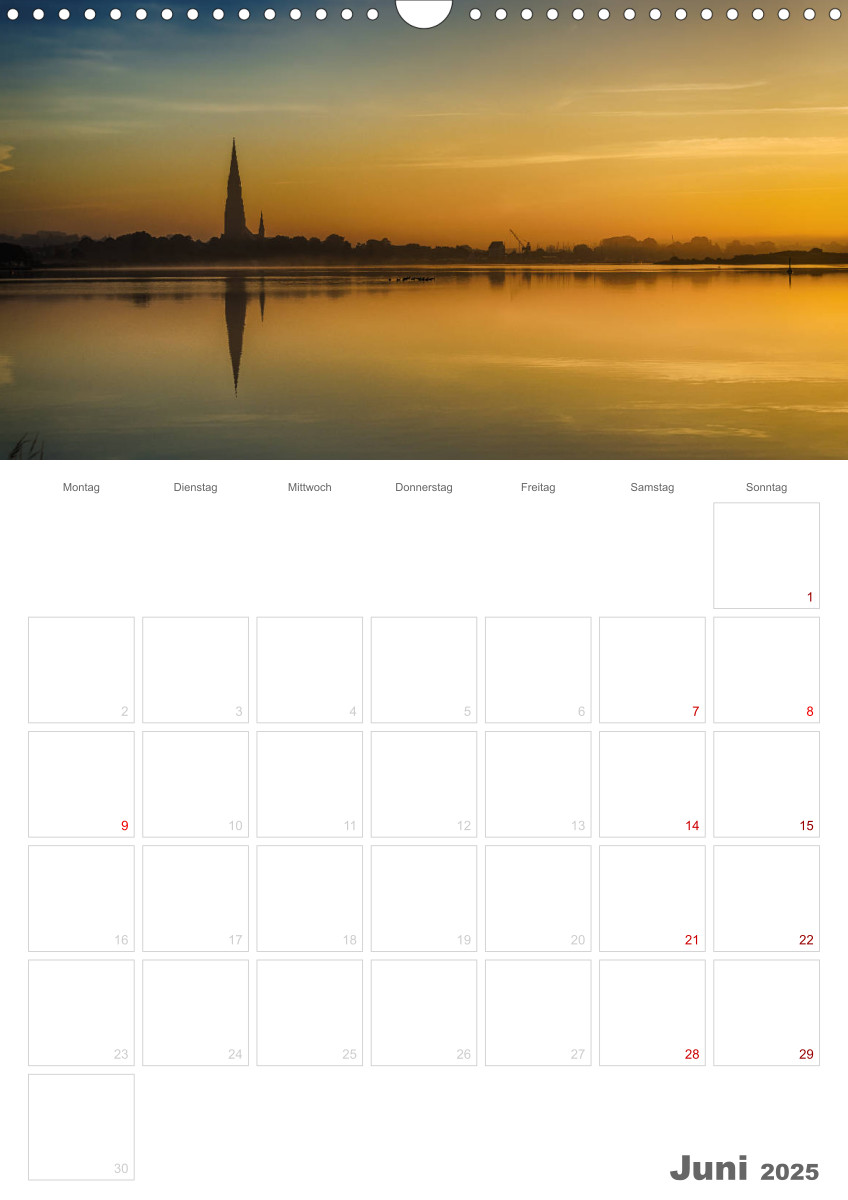Click the Saturday cell numbered 14
The height and width of the screenshot is (1200, 848).
coord(652,784)
